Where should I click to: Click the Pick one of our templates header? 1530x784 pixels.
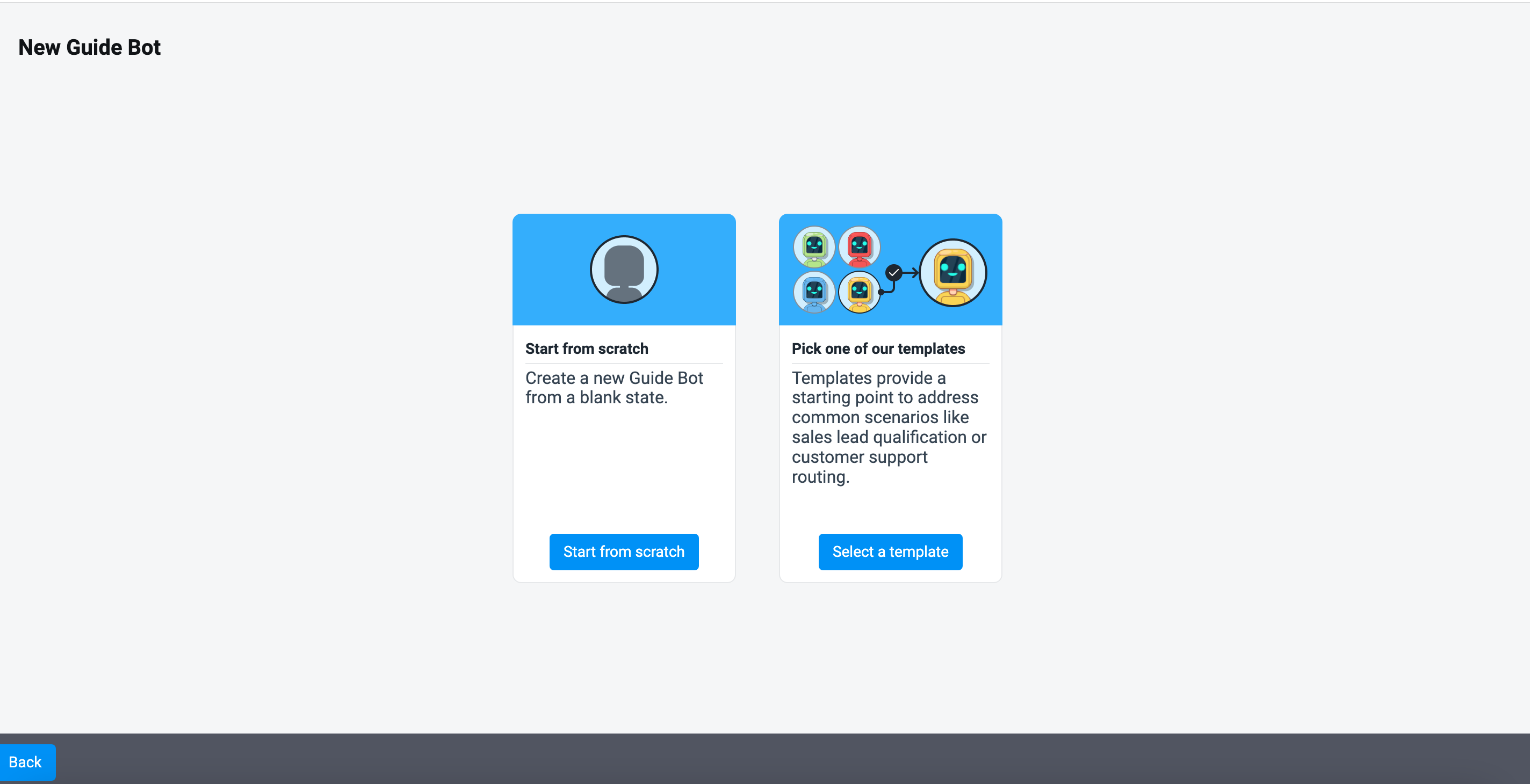(x=878, y=348)
